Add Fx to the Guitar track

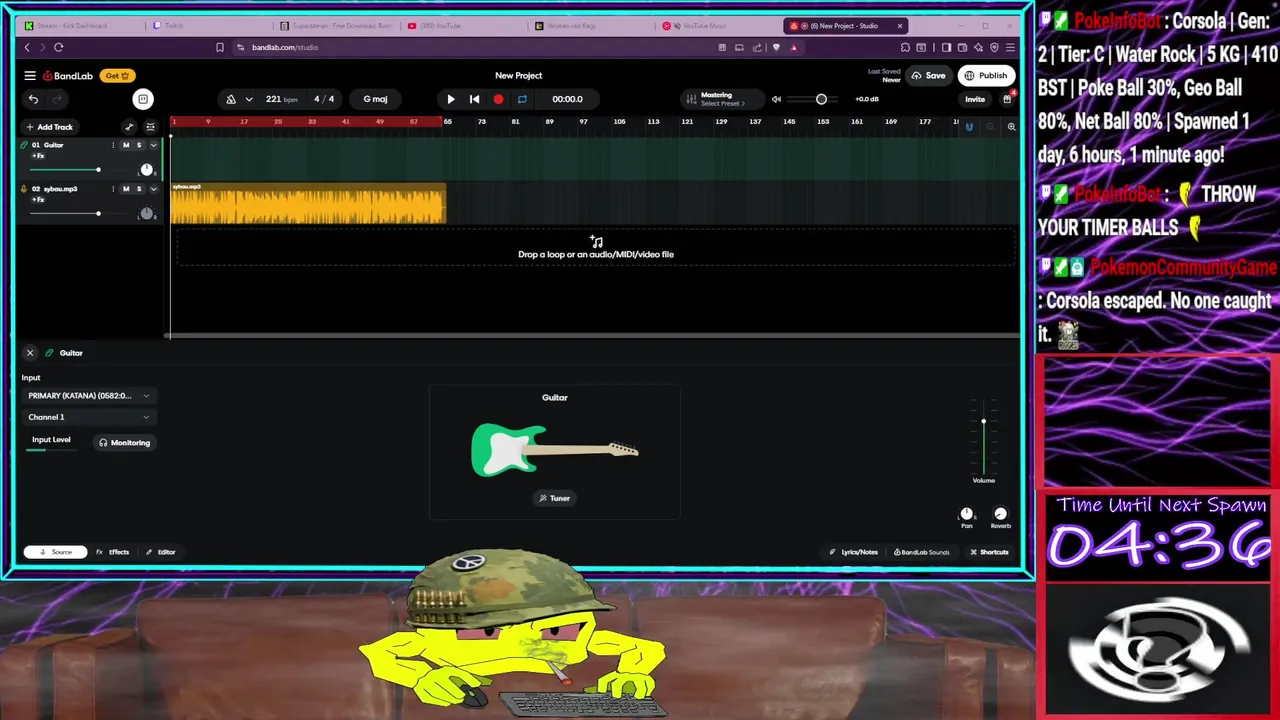[x=38, y=156]
